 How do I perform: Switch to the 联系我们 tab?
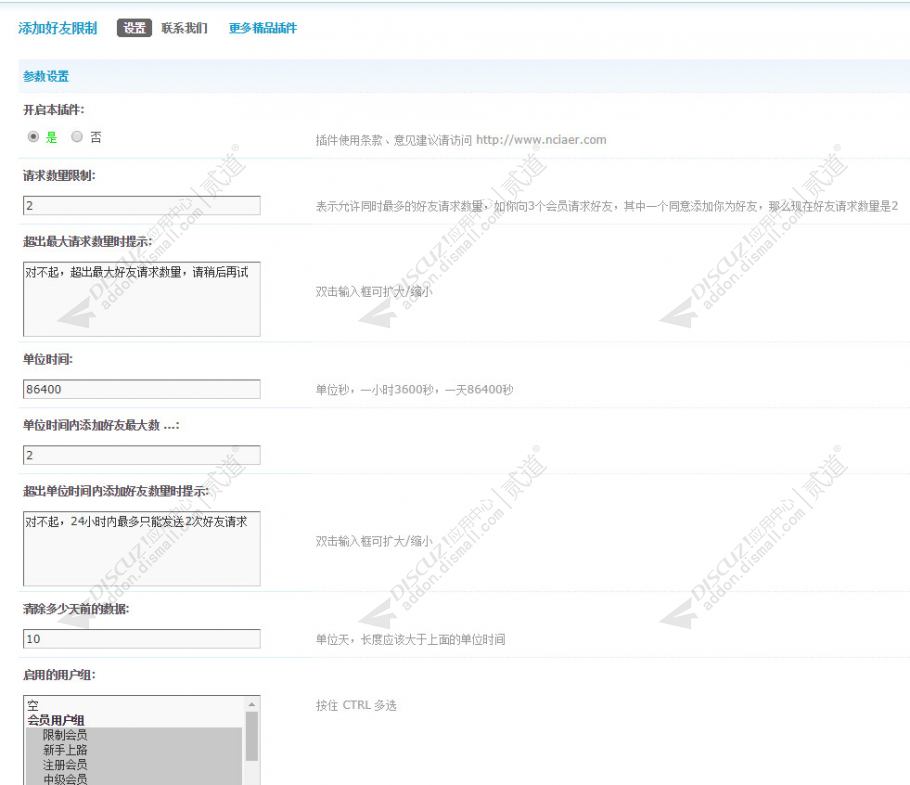click(184, 28)
